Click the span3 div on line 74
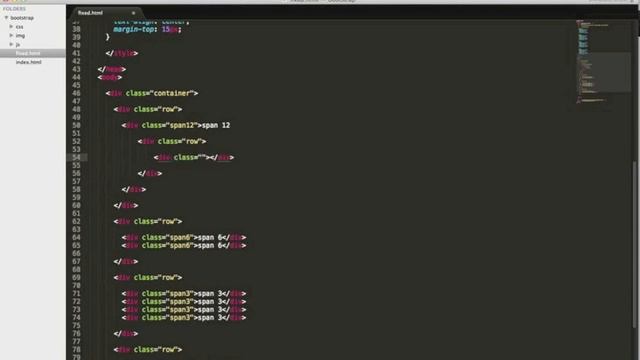 tap(184, 317)
